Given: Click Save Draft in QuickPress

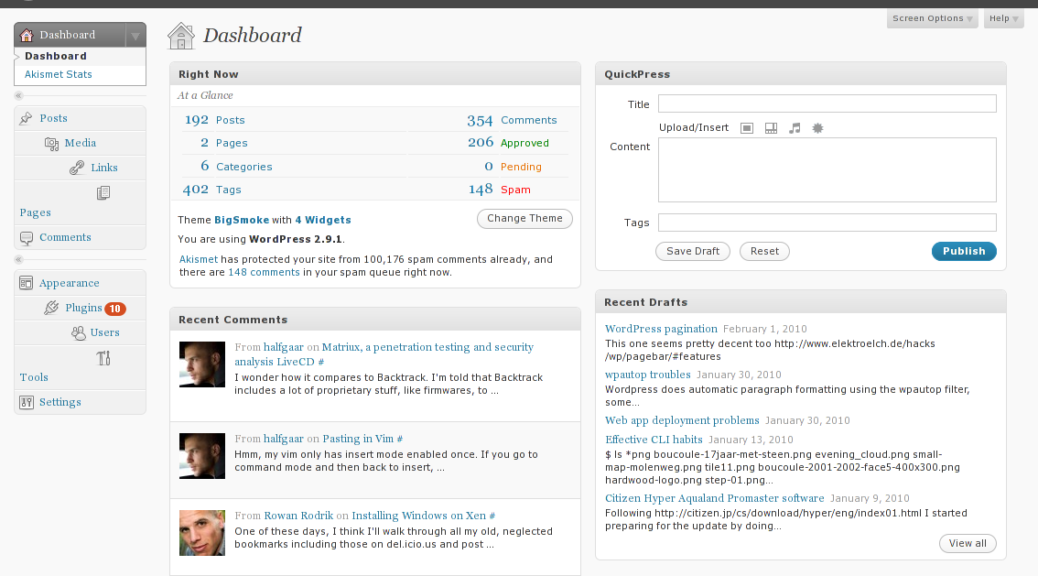Looking at the screenshot, I should (692, 251).
